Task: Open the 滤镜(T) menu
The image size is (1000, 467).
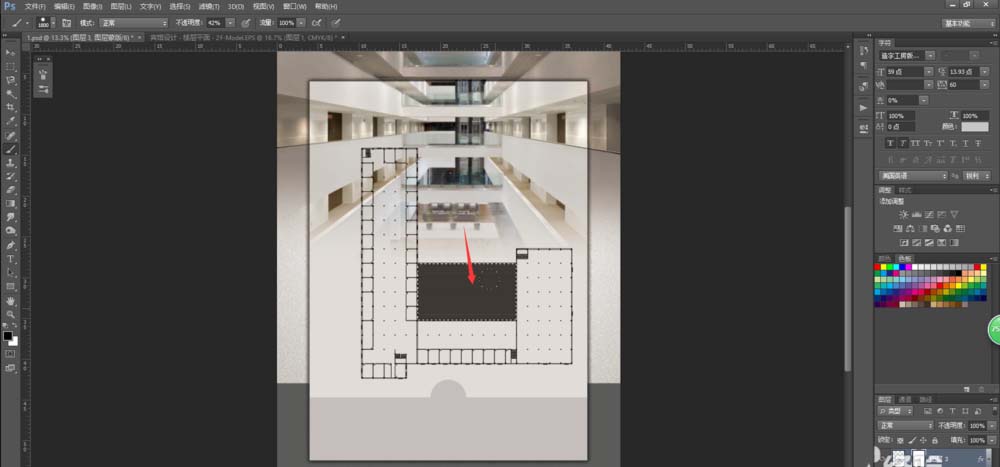Action: (209, 6)
